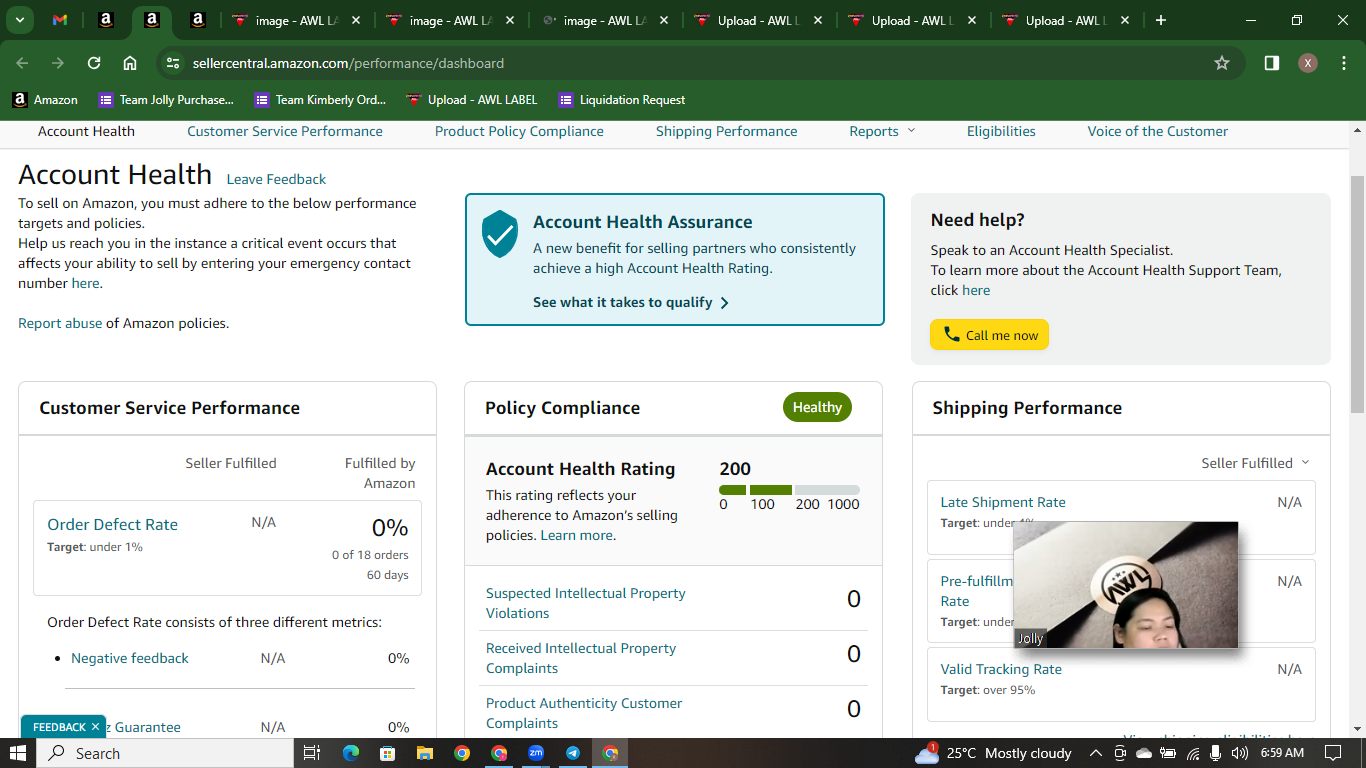Screen dimensions: 1366x768
Task: Go back to the previous page
Action: point(23,63)
